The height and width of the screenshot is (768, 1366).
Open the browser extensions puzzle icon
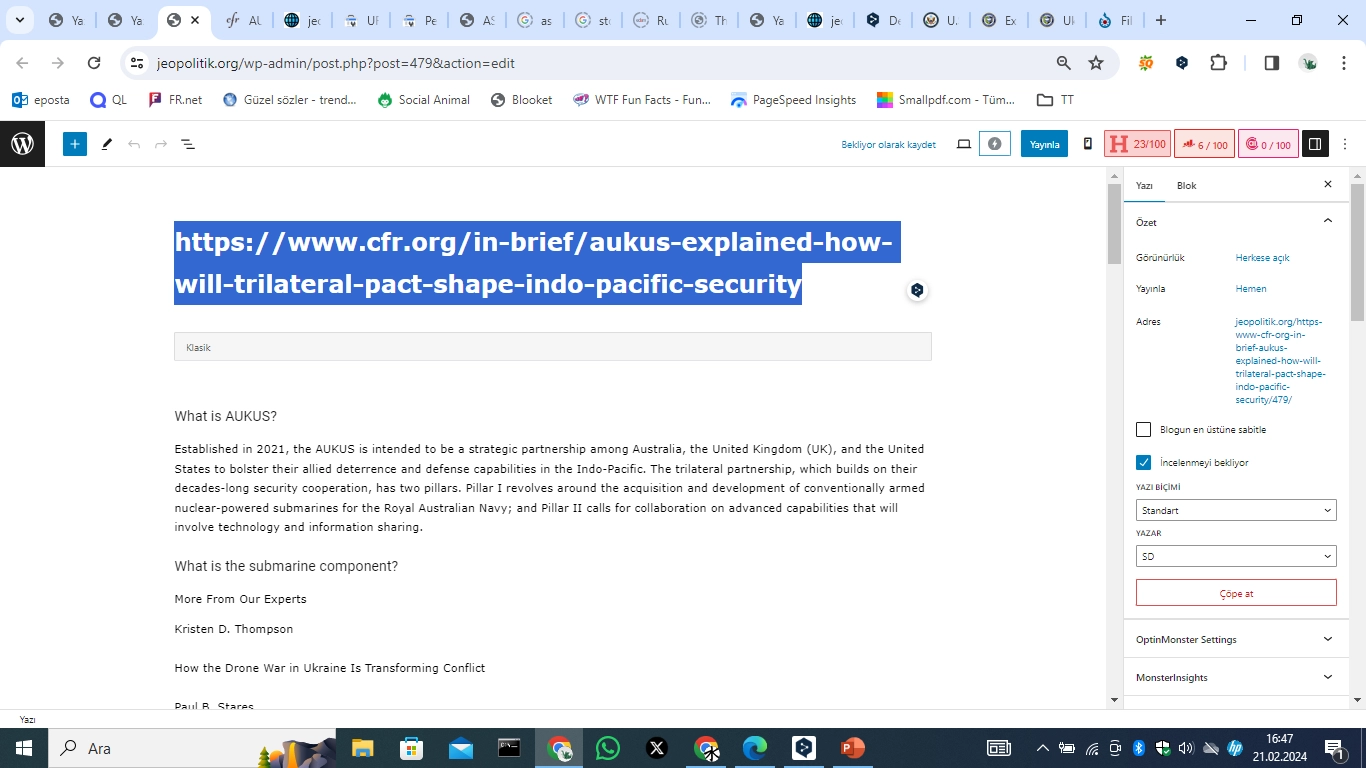[x=1218, y=63]
